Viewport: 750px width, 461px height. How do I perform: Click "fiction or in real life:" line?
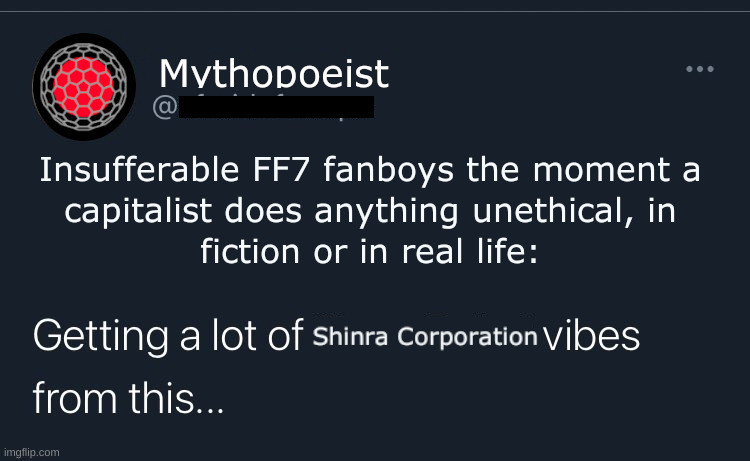tap(369, 252)
